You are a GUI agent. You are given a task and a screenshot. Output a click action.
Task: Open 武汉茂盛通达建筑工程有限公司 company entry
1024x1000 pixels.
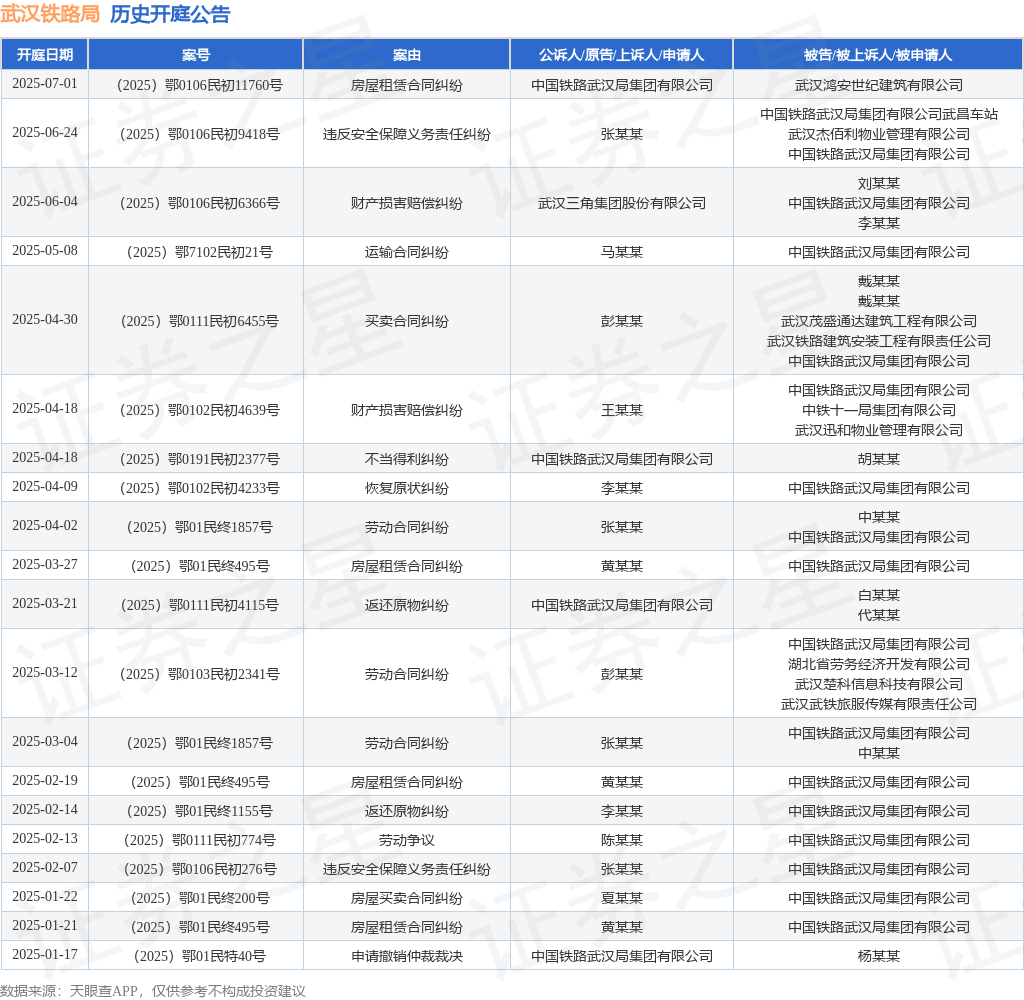click(878, 321)
